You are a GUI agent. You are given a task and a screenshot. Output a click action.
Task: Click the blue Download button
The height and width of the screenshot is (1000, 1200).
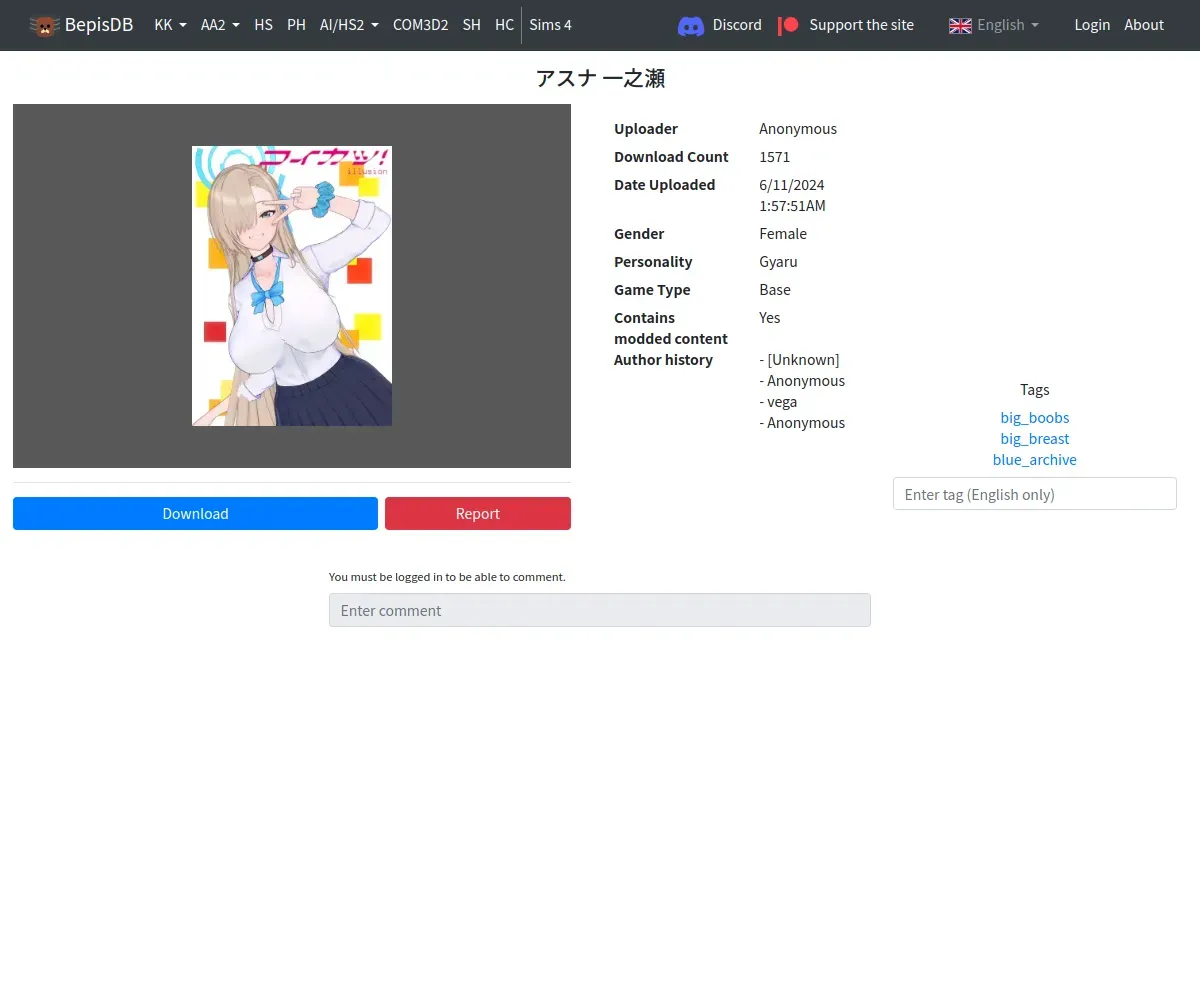coord(195,513)
